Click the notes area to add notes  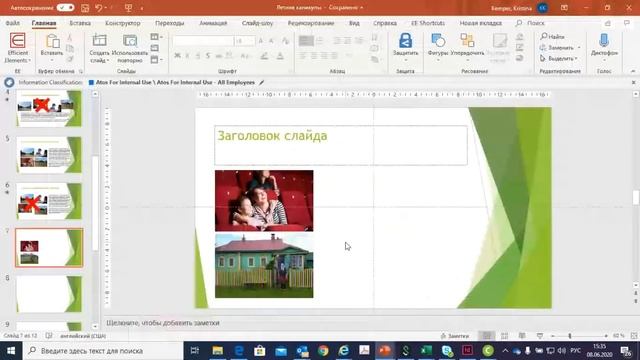(x=163, y=323)
